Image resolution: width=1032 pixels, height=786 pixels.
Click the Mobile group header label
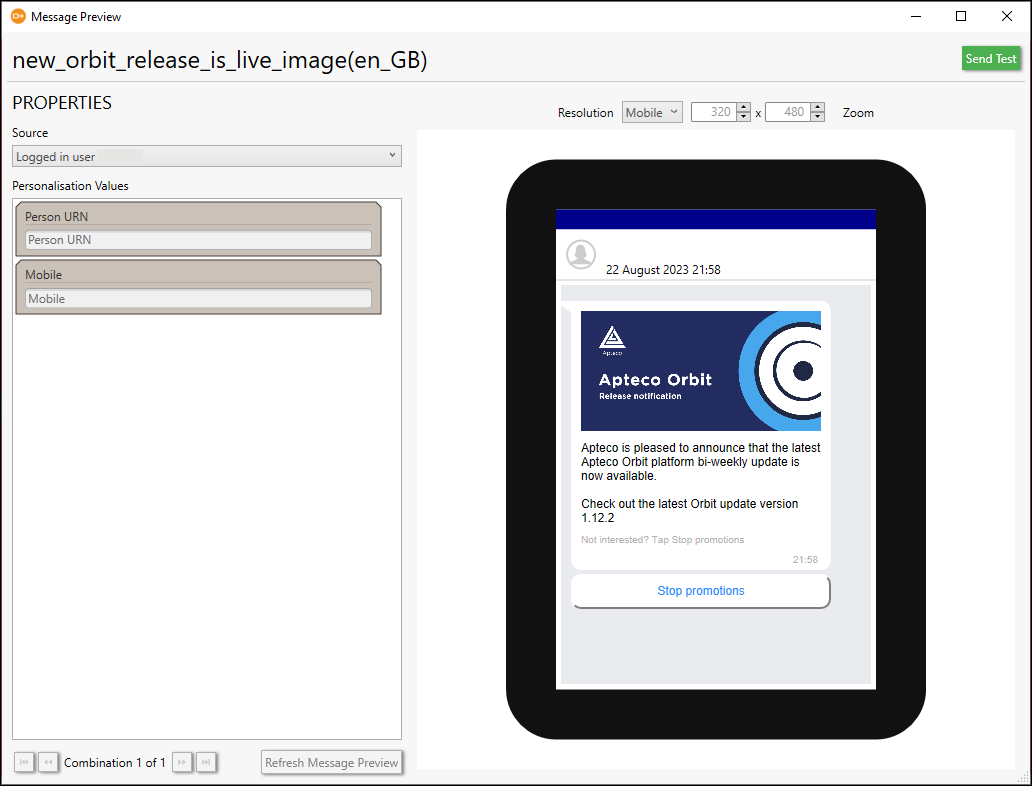point(43,275)
